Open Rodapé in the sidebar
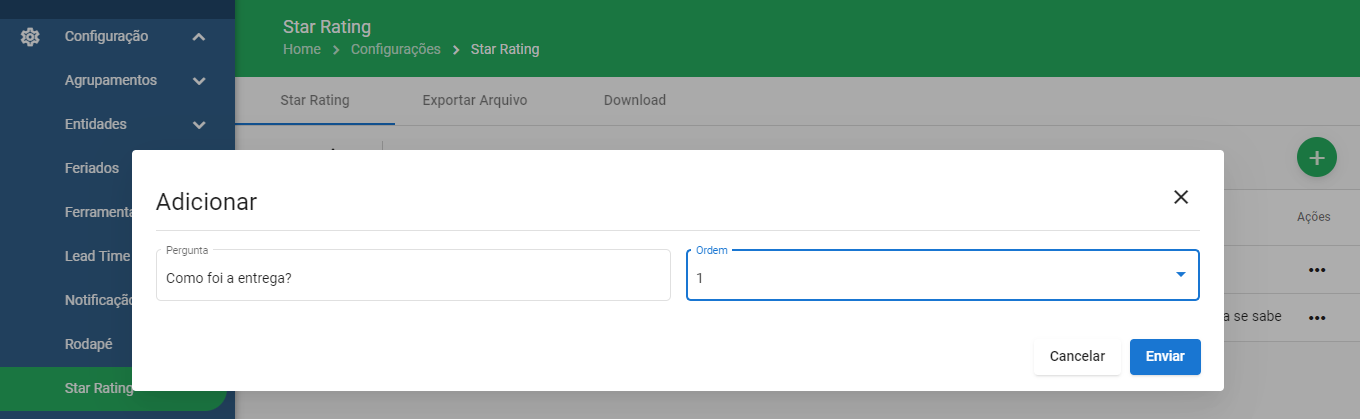The height and width of the screenshot is (419, 1360). [89, 344]
